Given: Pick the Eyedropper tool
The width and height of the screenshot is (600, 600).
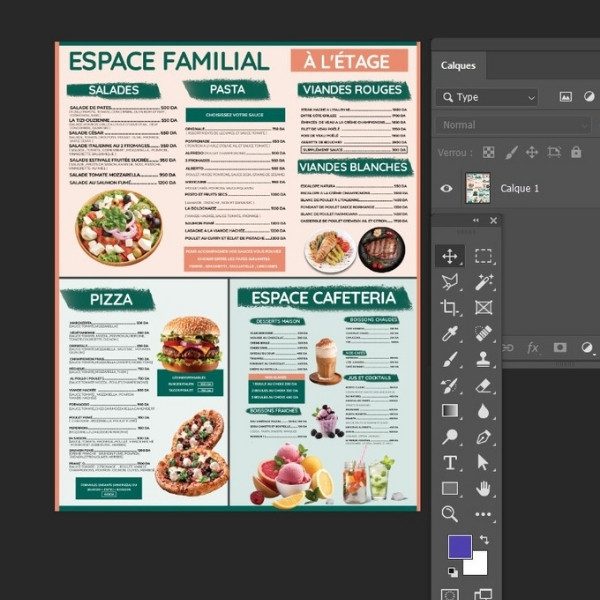Looking at the screenshot, I should click(450, 334).
